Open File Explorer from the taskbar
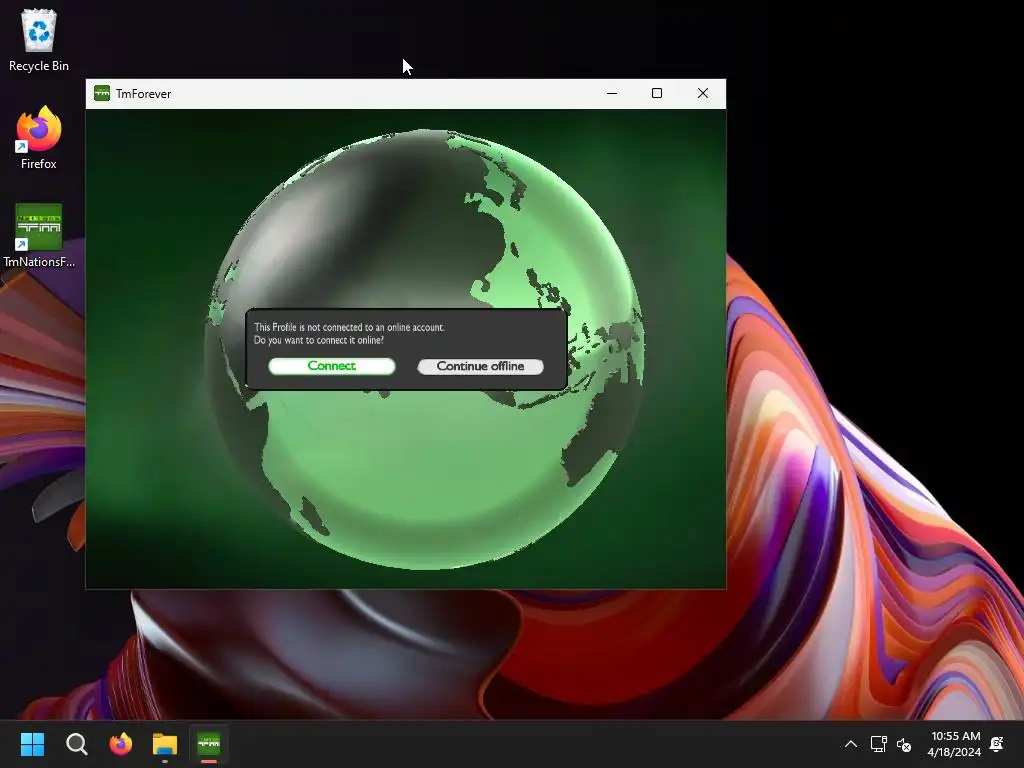1024x768 pixels. coord(165,744)
